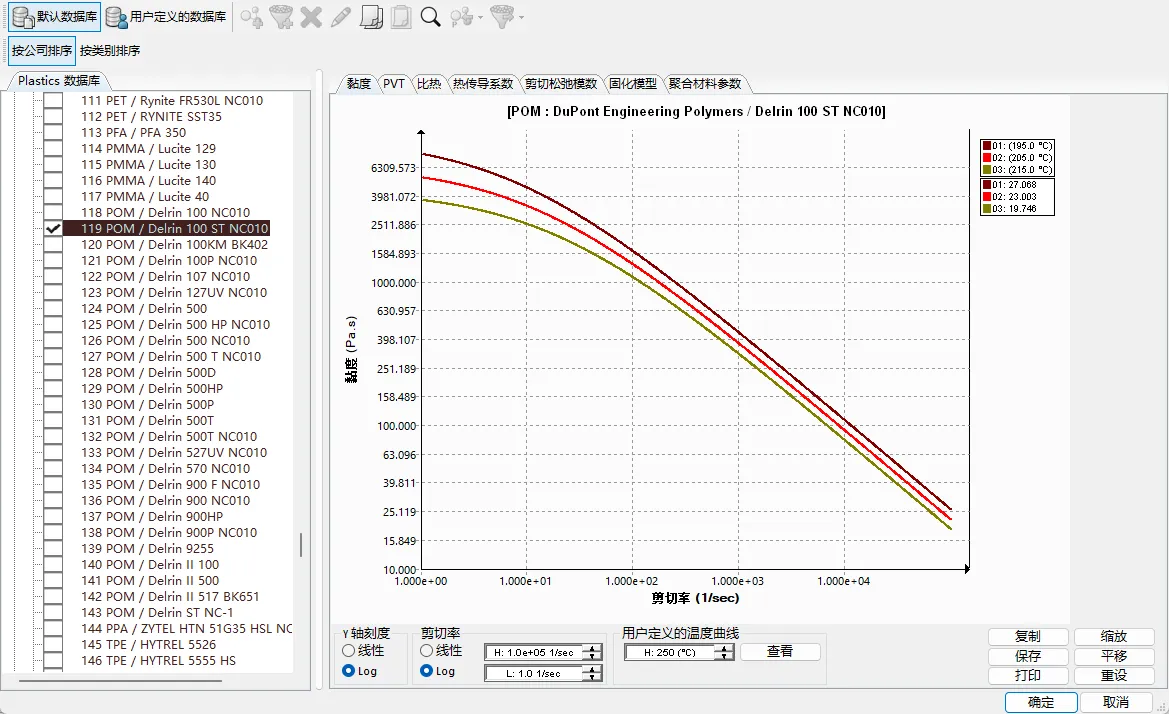Image resolution: width=1169 pixels, height=714 pixels.
Task: Select the Plastics 数据库 tab
Action: point(59,80)
